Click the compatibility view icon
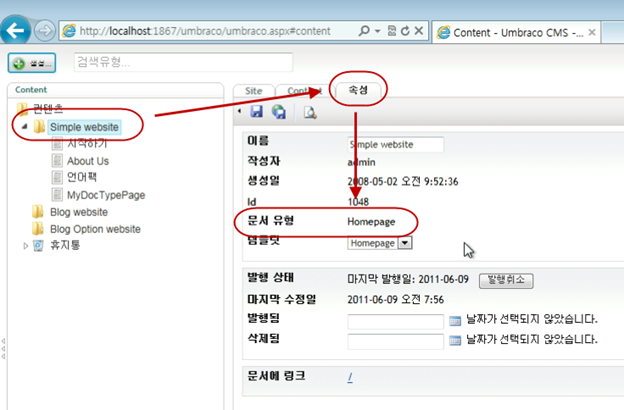Screen dimensions: 624x410 pyautogui.click(x=392, y=31)
